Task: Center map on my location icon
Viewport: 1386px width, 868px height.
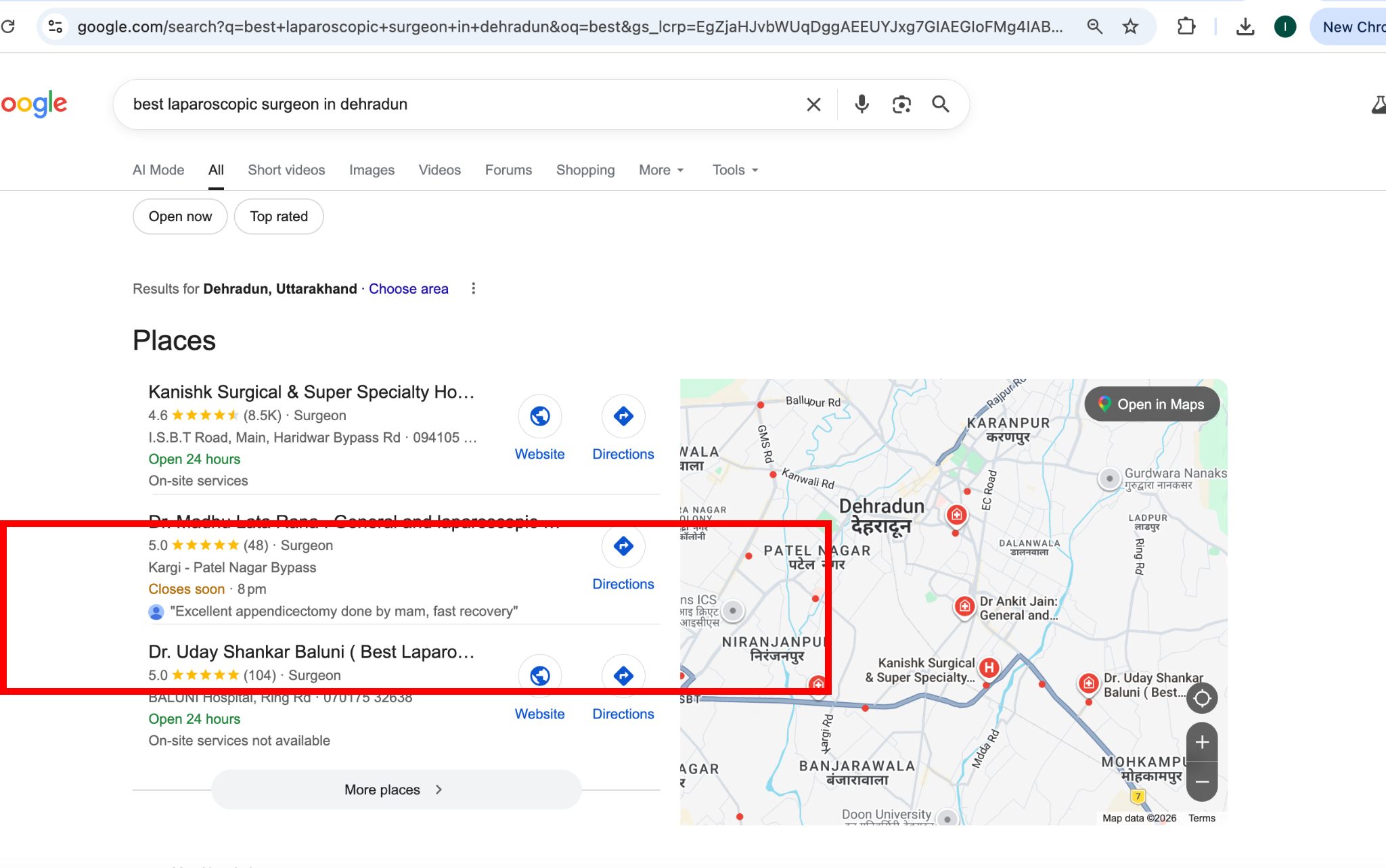Action: (x=1202, y=698)
